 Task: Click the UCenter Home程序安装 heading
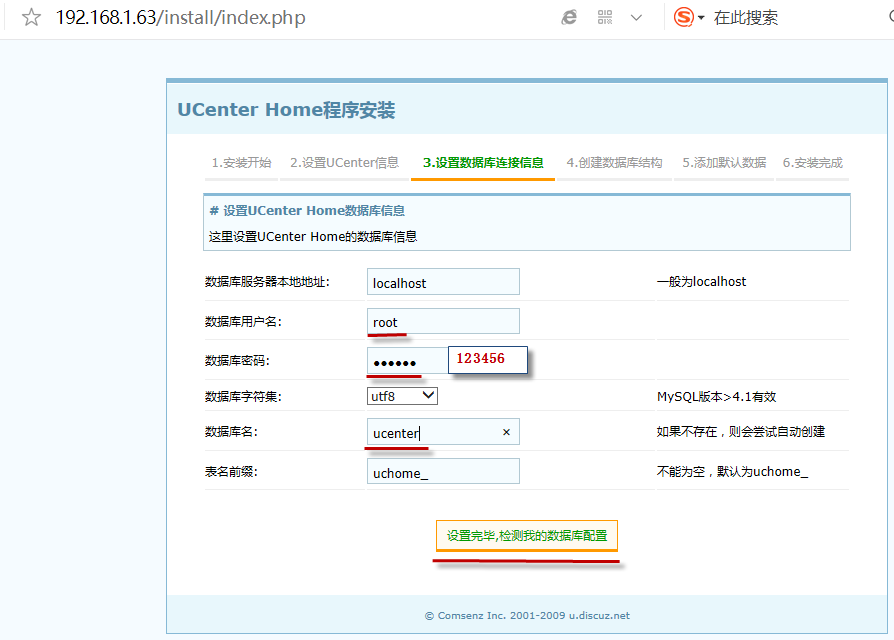click(x=286, y=109)
